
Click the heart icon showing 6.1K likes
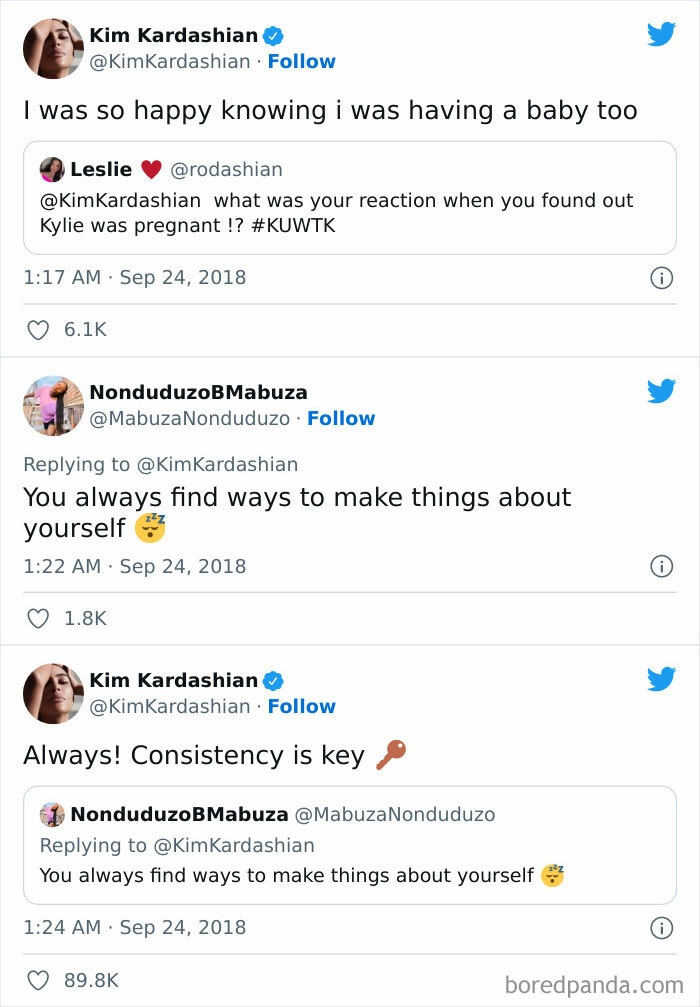(37, 329)
